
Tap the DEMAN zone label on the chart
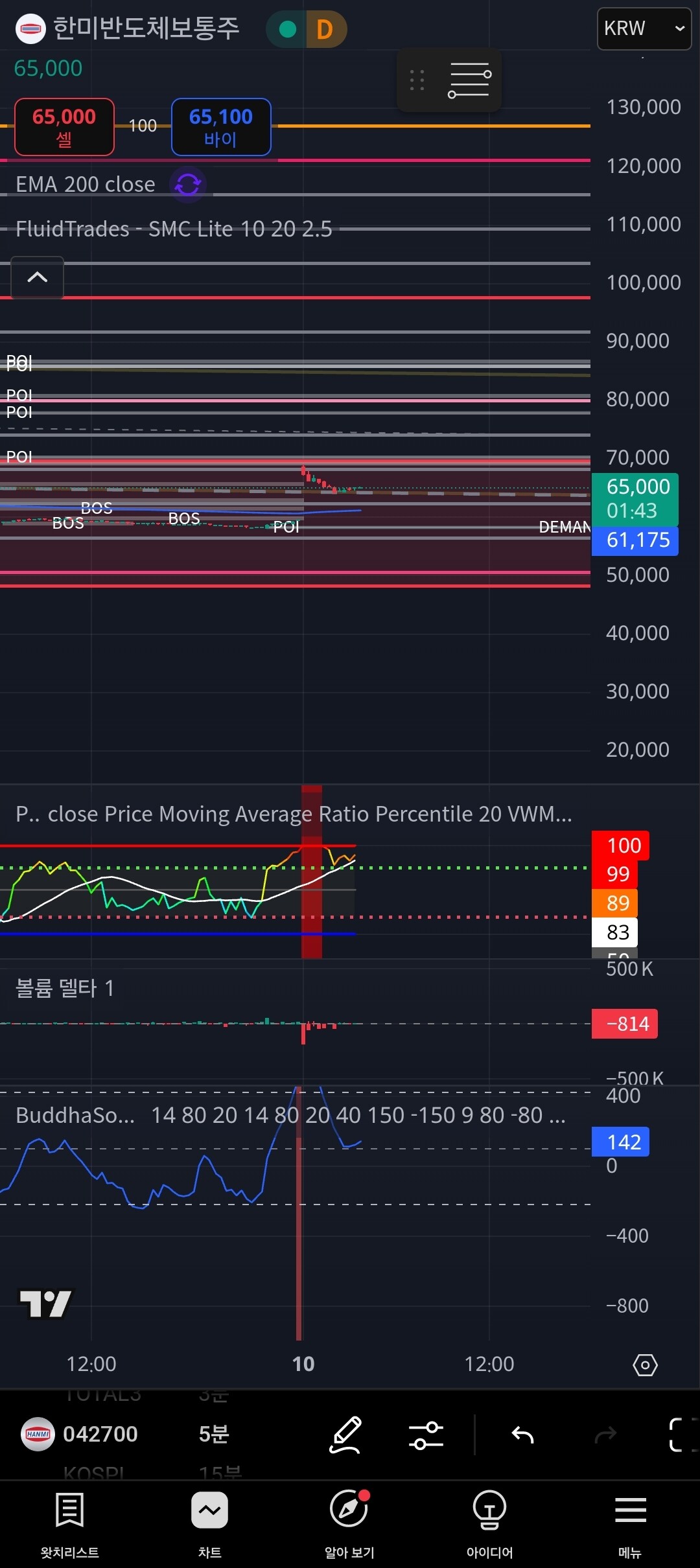pyautogui.click(x=565, y=527)
